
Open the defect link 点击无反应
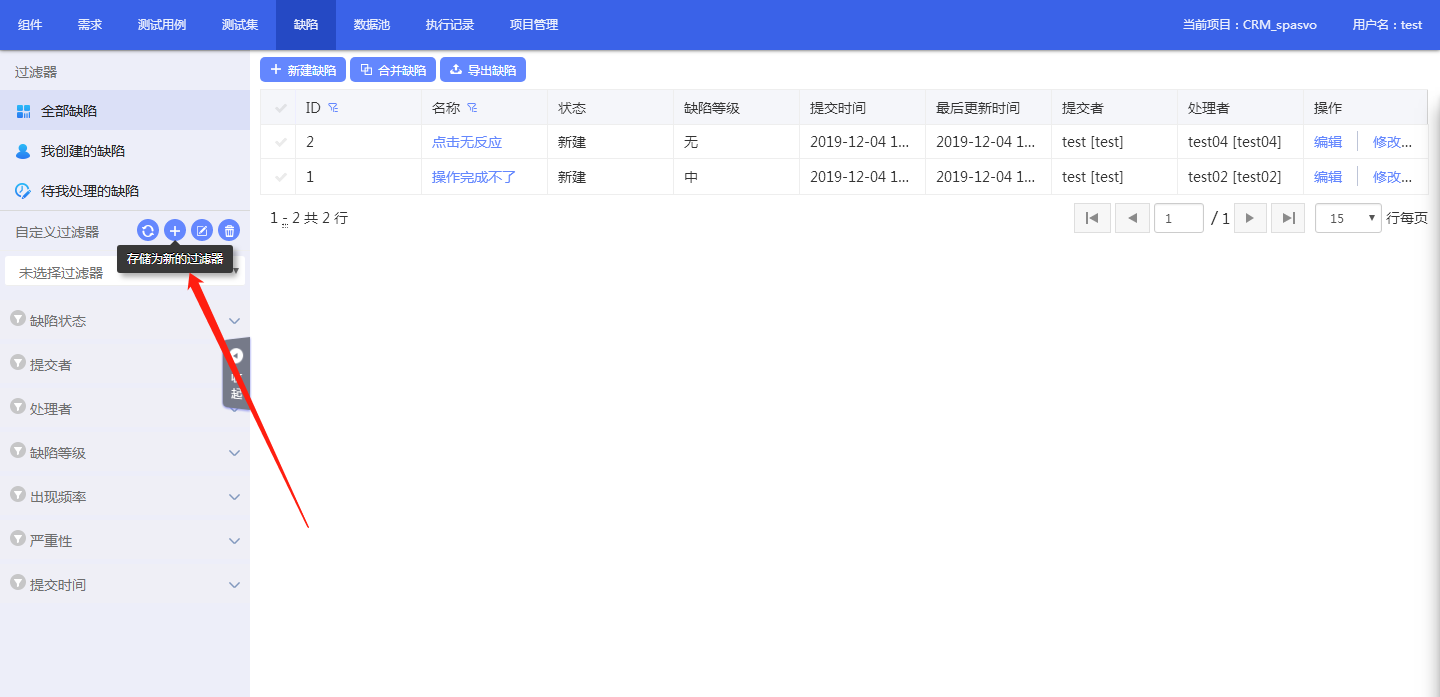click(467, 143)
